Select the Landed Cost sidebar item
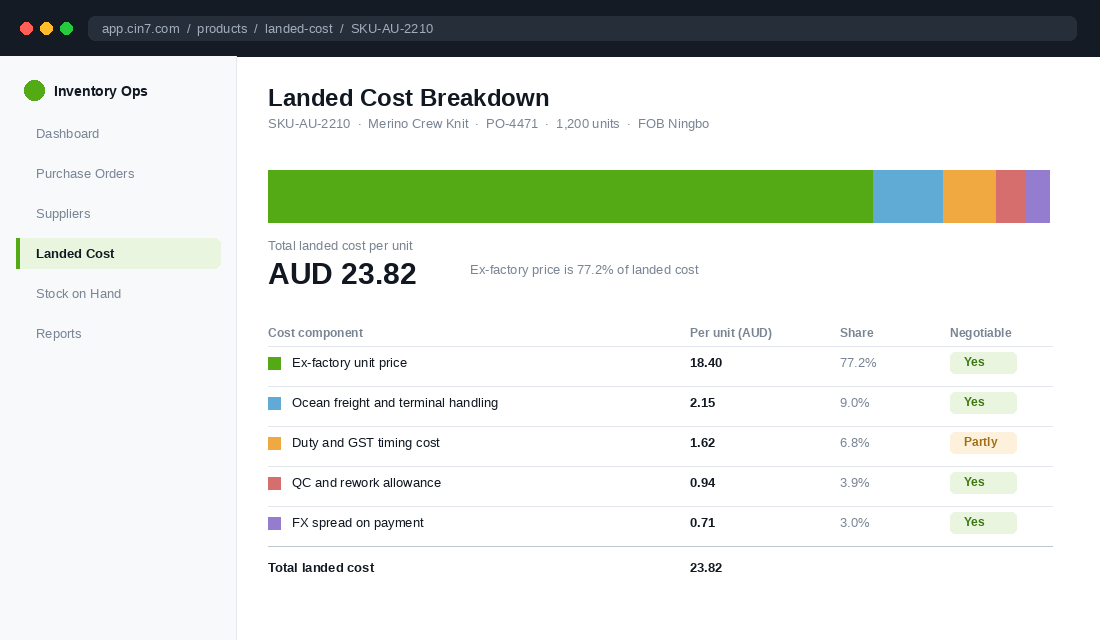The image size is (1100, 640). coord(118,253)
